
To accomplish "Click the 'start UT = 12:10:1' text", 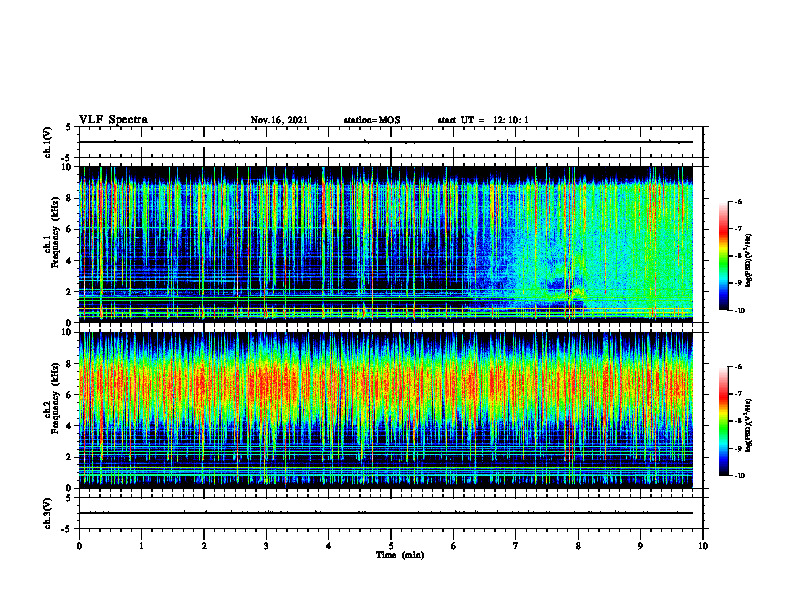I will click(483, 120).
